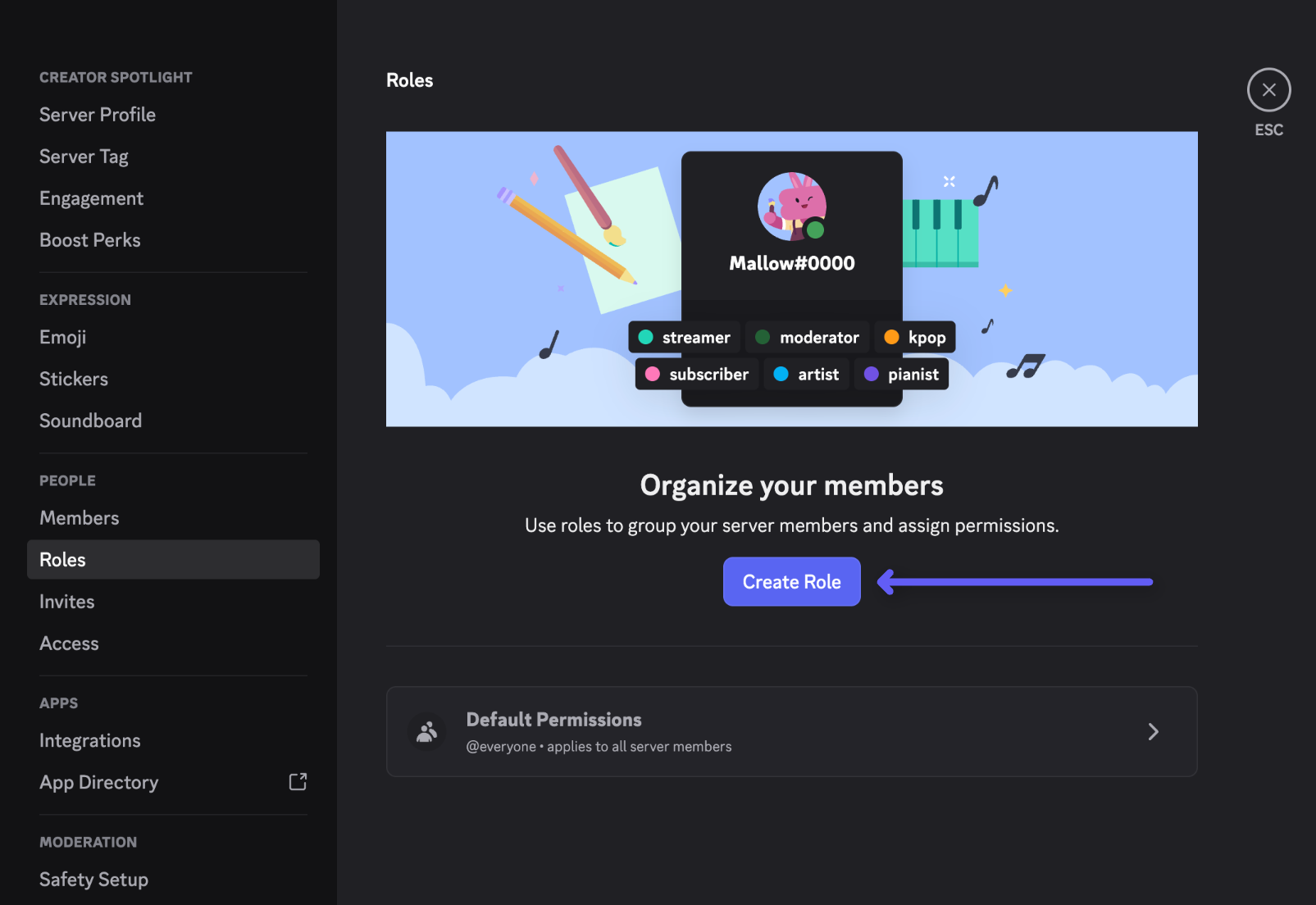Open the Emoji settings page
This screenshot has height=905, width=1316.
(x=63, y=337)
